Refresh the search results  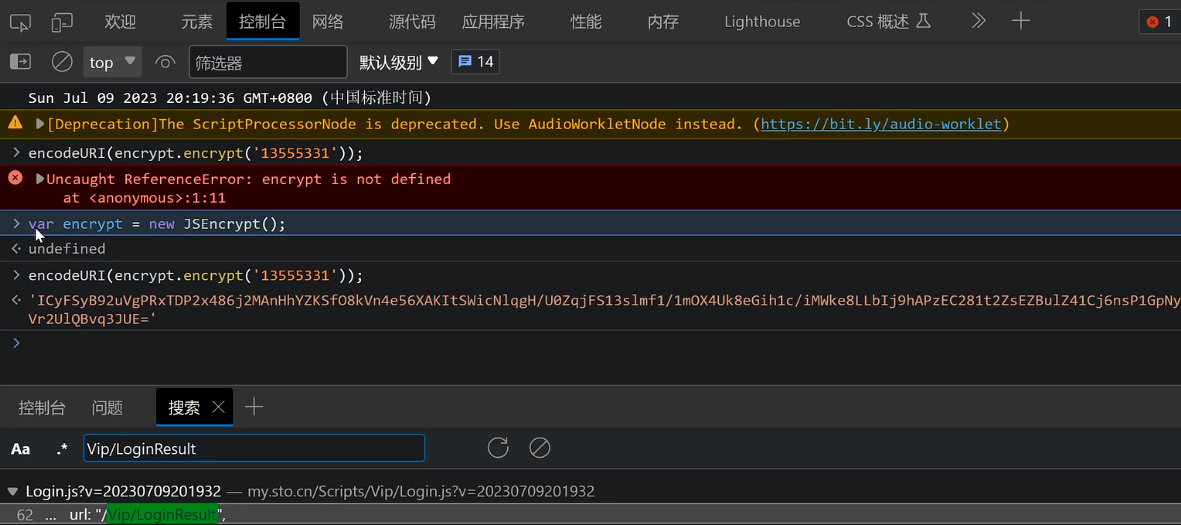(x=498, y=448)
